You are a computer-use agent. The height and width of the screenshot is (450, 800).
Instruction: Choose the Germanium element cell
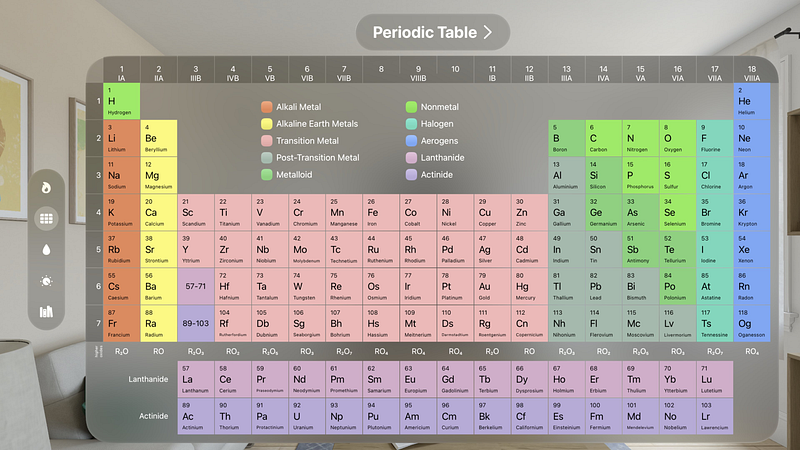604,212
